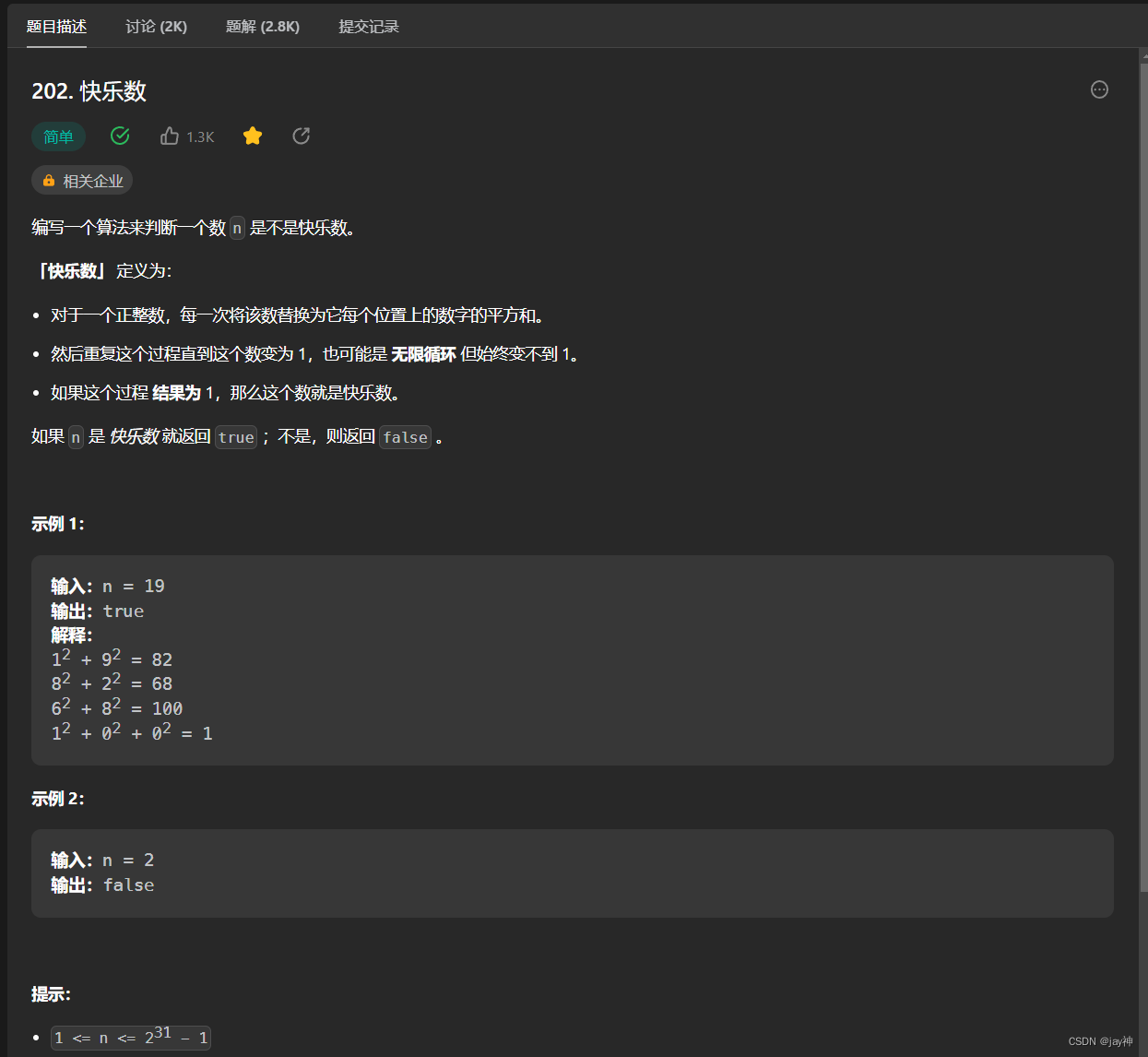Expand the premium companies panel

coord(82,180)
